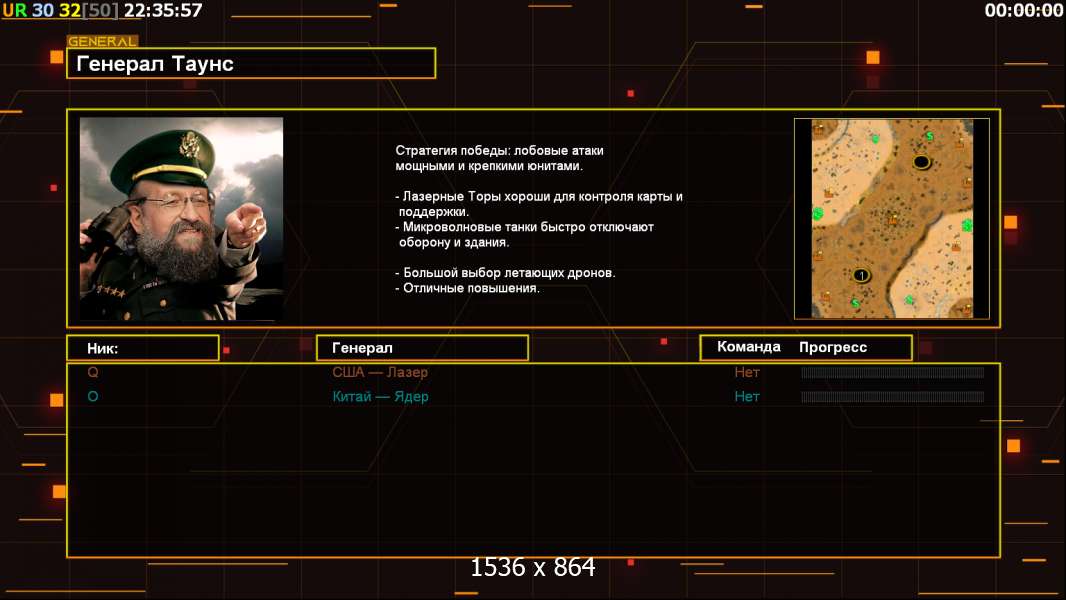
Task: Click the 'Прогресс' column header
Action: click(833, 347)
